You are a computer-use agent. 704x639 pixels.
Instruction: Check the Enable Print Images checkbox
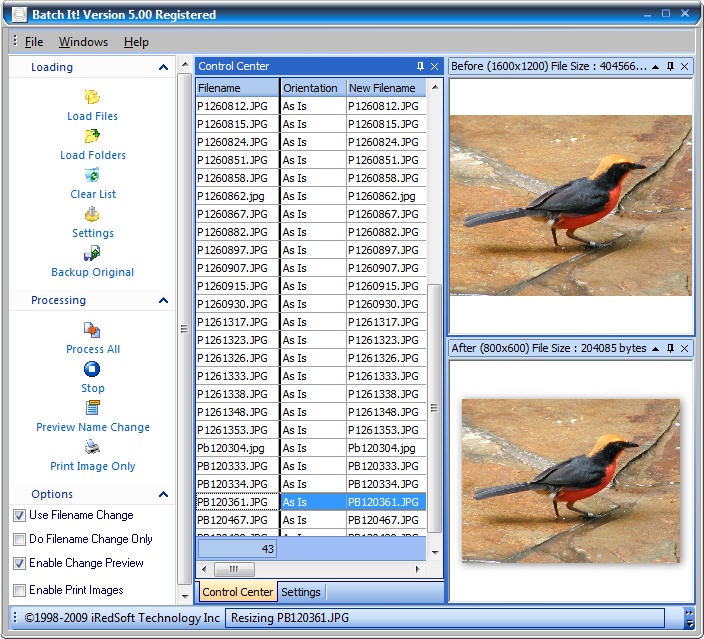pyautogui.click(x=19, y=590)
